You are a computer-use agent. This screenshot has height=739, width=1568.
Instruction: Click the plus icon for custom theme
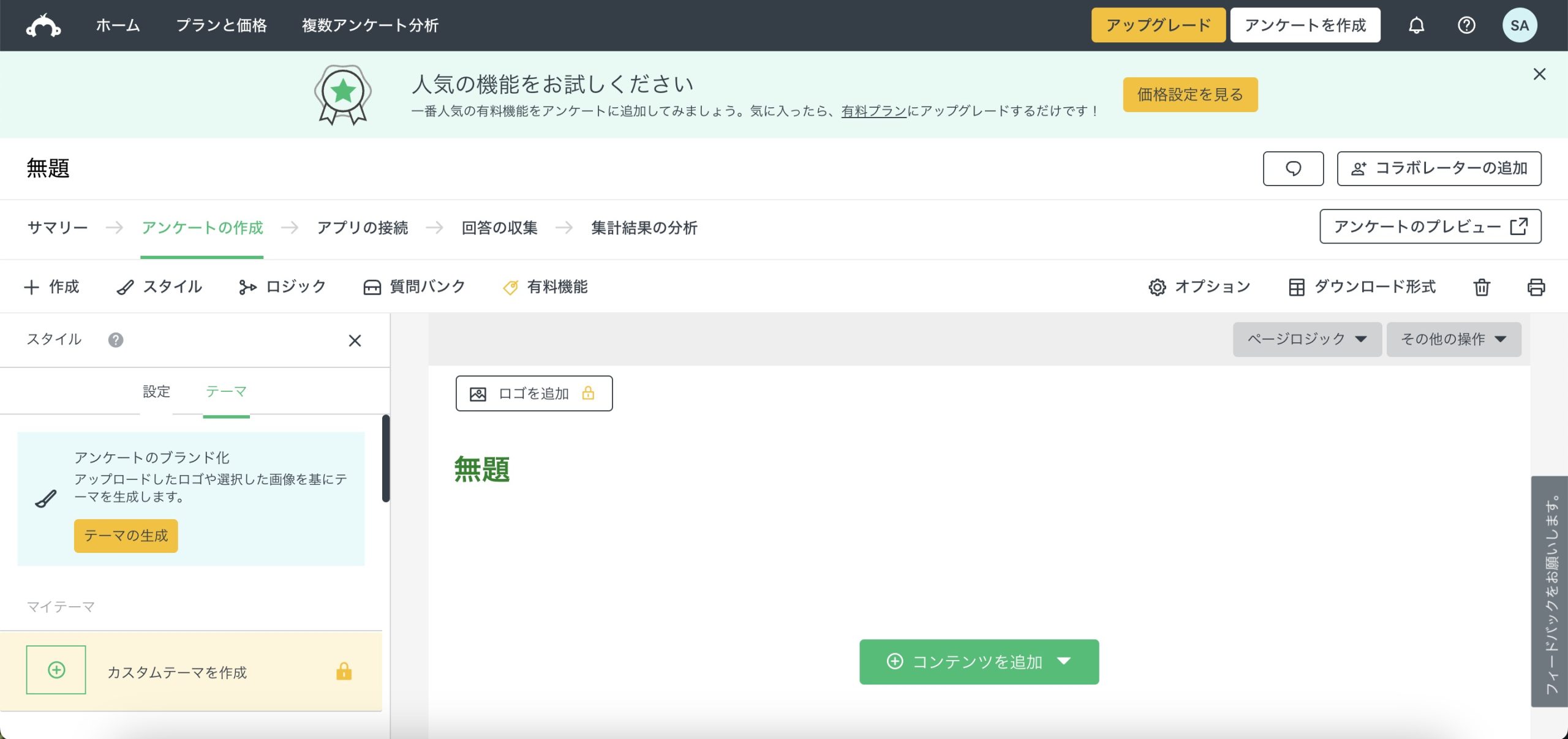click(56, 670)
